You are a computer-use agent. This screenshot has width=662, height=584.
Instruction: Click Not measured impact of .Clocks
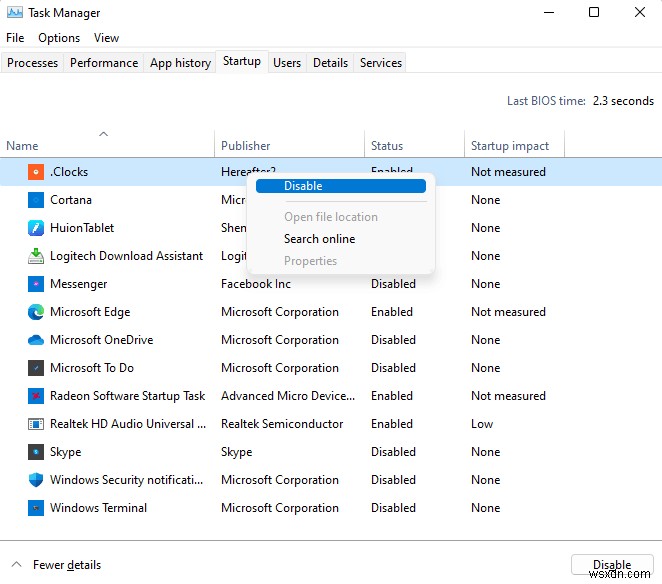click(508, 172)
